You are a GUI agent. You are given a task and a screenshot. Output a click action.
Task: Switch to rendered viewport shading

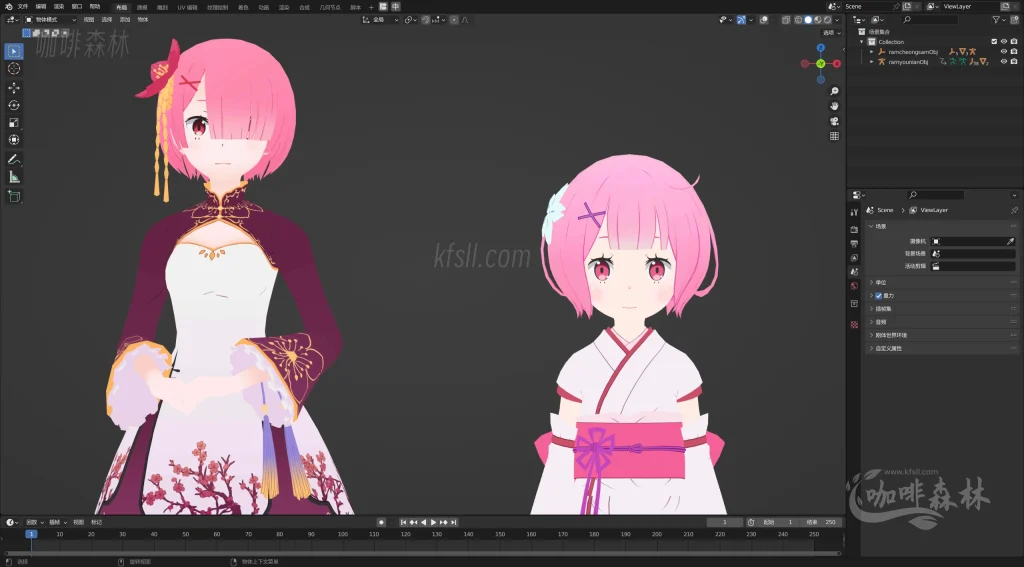(x=827, y=20)
